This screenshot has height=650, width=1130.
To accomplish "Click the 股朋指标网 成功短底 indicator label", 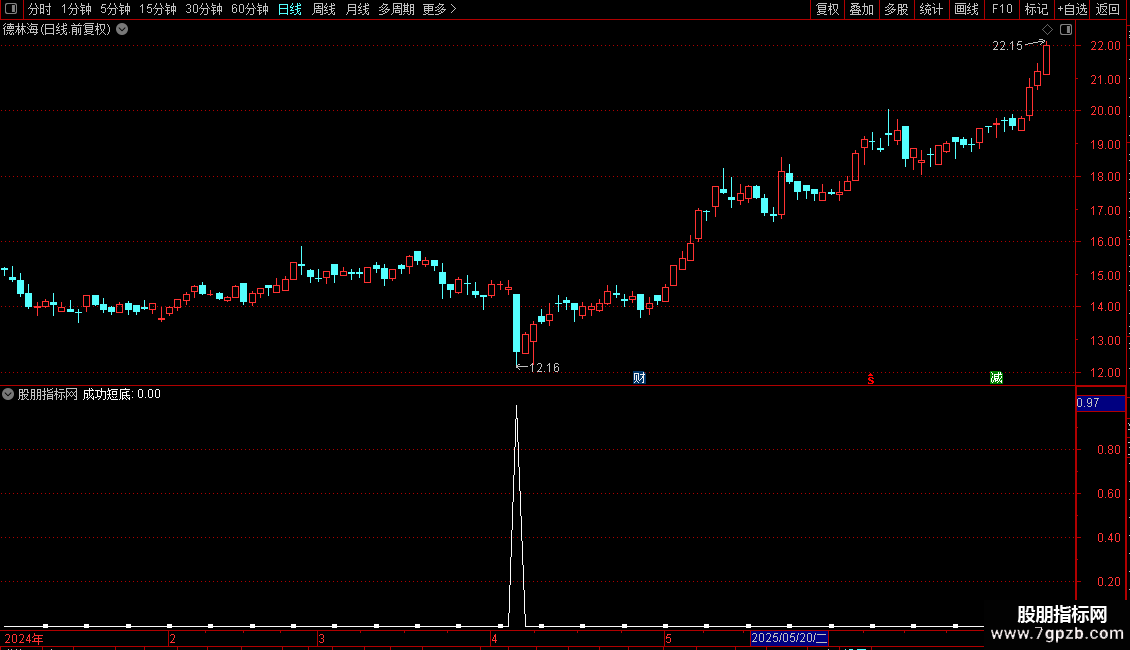I will point(89,394).
